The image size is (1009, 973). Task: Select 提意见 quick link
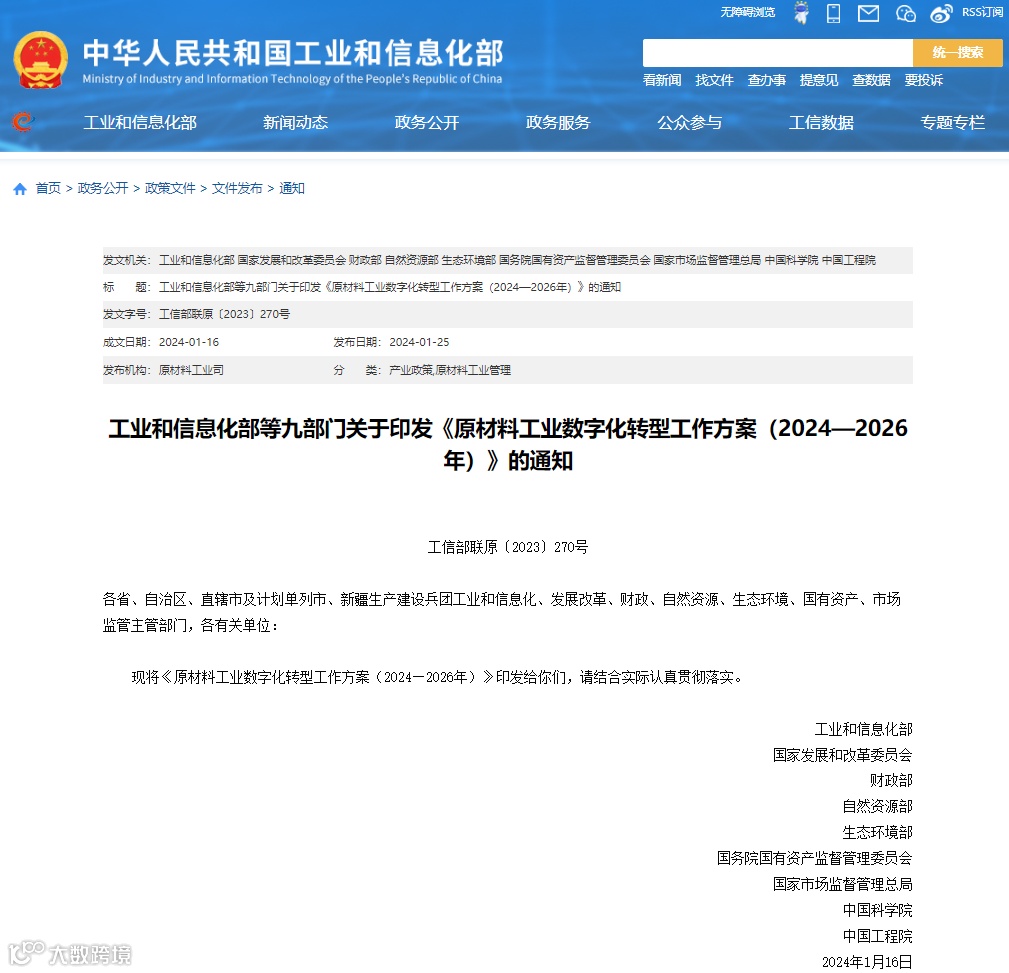[x=819, y=80]
